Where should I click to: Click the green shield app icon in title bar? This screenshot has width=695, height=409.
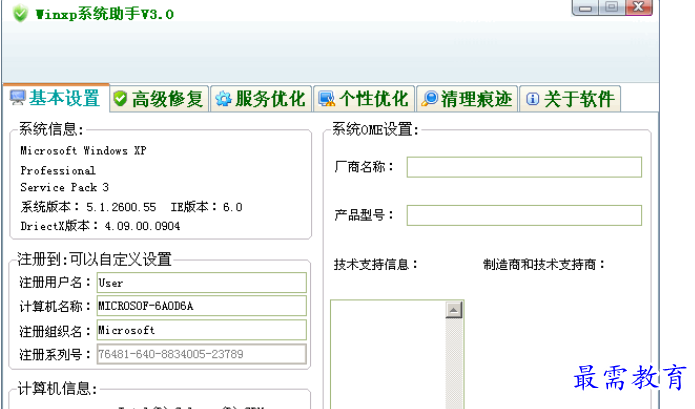pos(20,14)
